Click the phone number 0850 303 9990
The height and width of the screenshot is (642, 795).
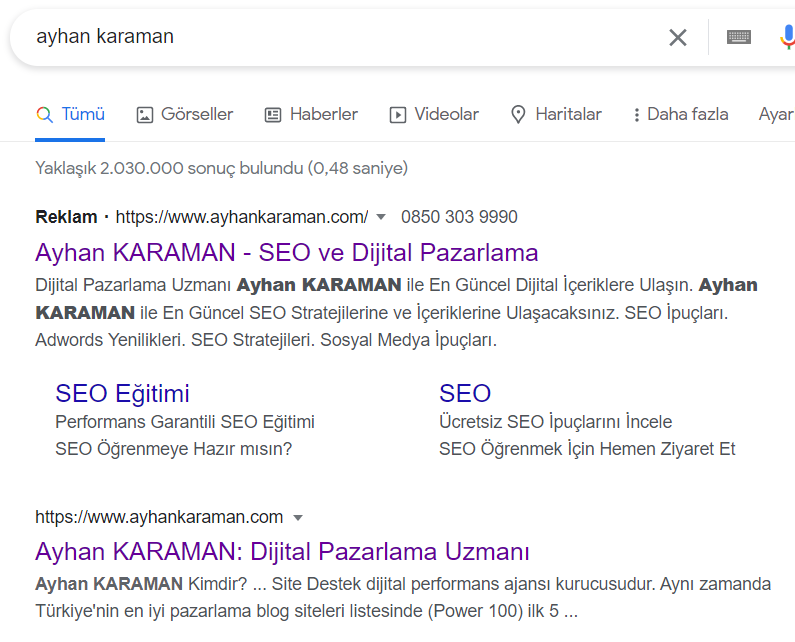coord(459,217)
